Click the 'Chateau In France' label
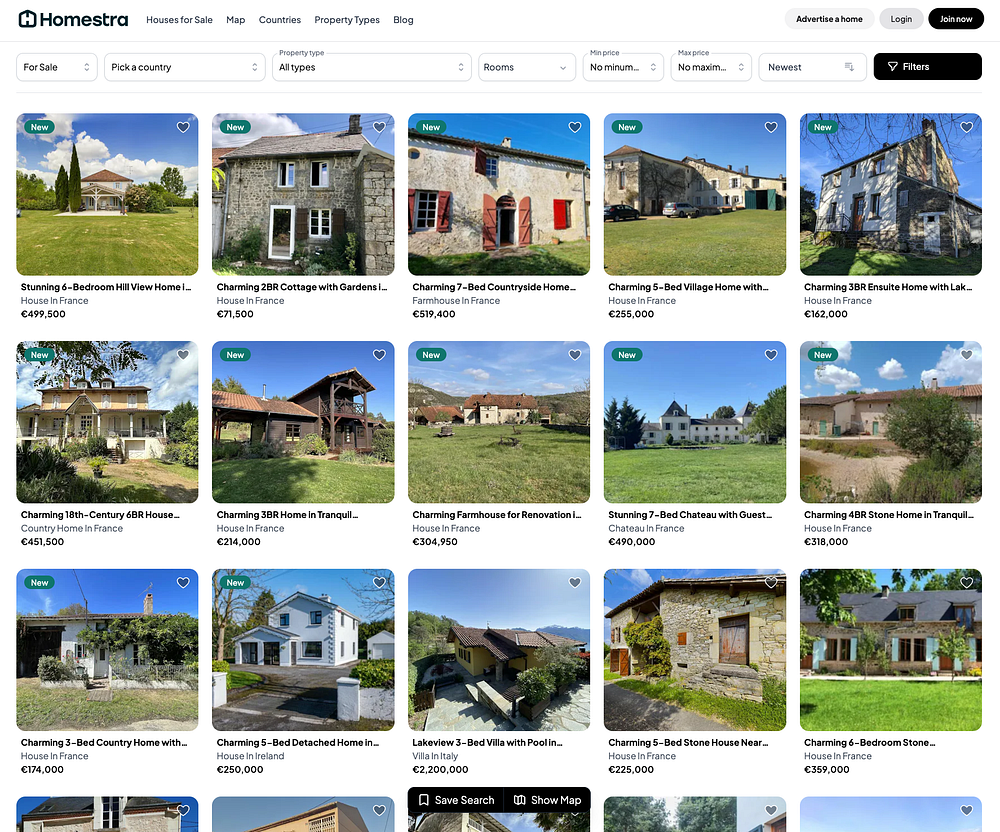The width and height of the screenshot is (1000, 832). click(646, 529)
